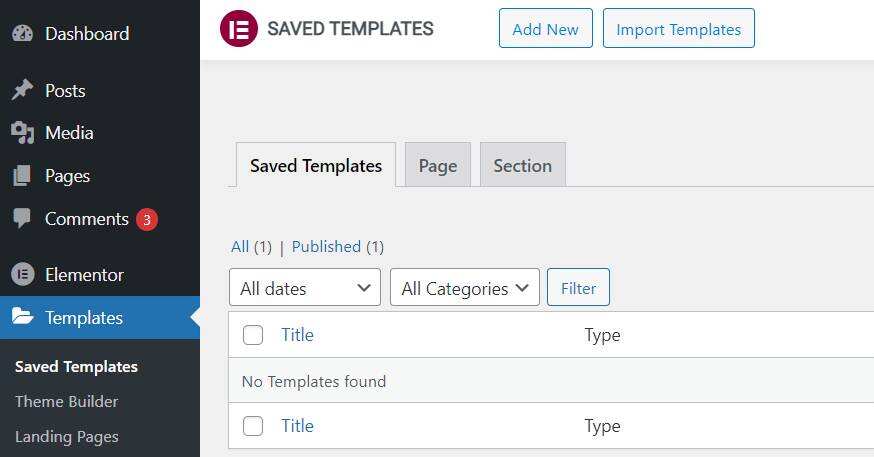
Task: Click the Elementor sidebar icon
Action: pos(22,274)
